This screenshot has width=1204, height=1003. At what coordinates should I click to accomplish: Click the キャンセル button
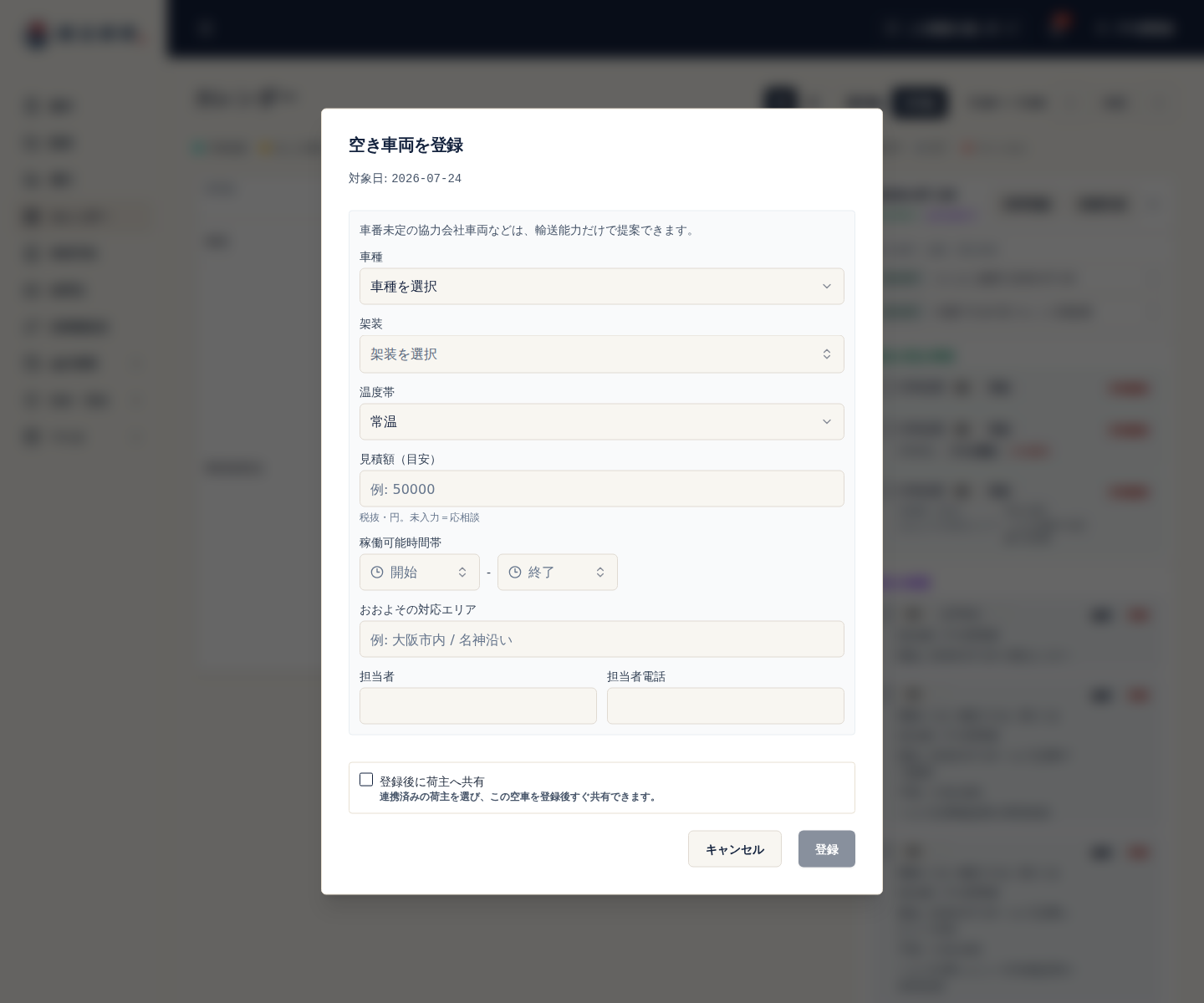[x=735, y=848]
